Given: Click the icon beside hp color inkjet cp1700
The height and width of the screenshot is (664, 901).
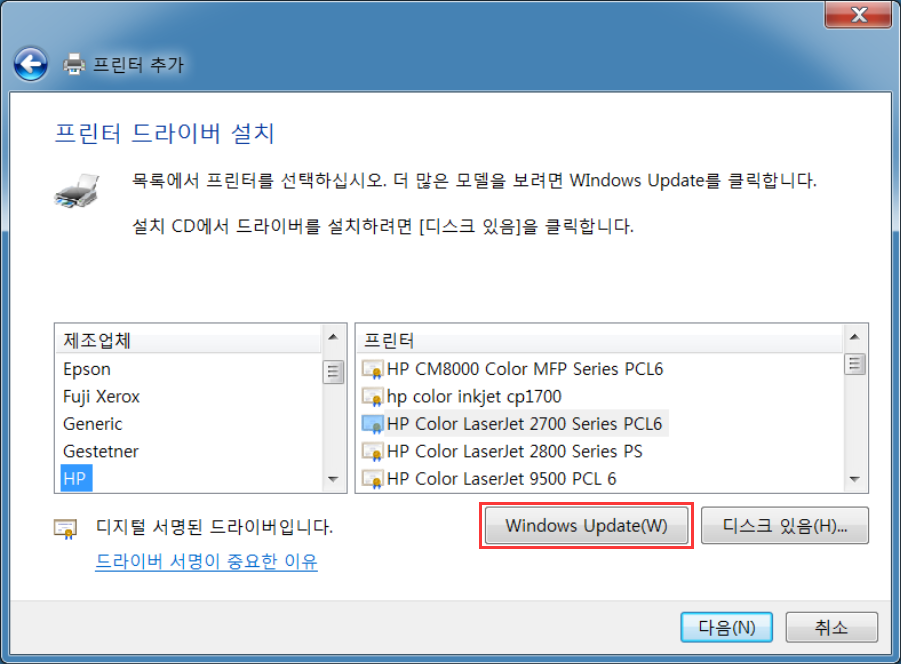Looking at the screenshot, I should click(372, 396).
